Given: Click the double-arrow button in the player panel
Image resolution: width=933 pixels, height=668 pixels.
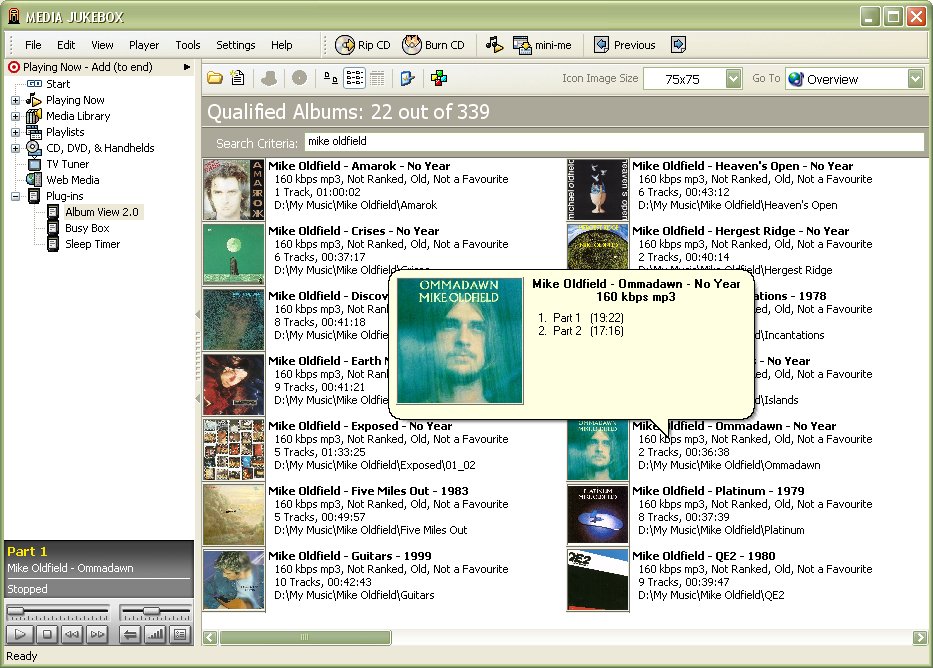Looking at the screenshot, I should 129,635.
